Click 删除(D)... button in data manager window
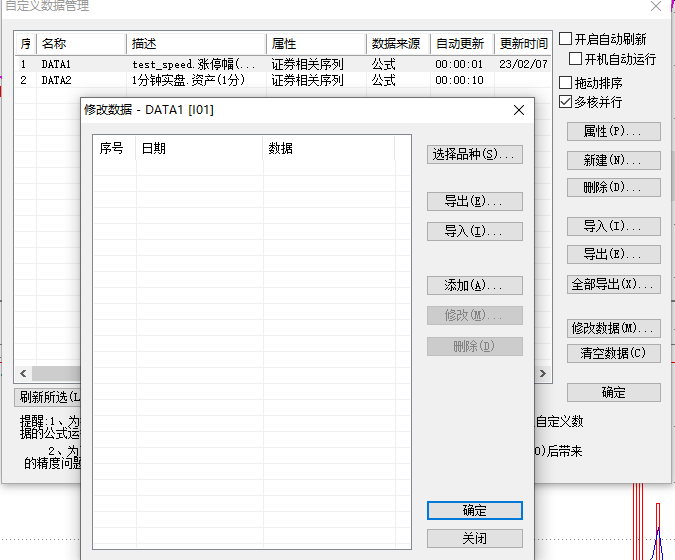 [x=613, y=187]
